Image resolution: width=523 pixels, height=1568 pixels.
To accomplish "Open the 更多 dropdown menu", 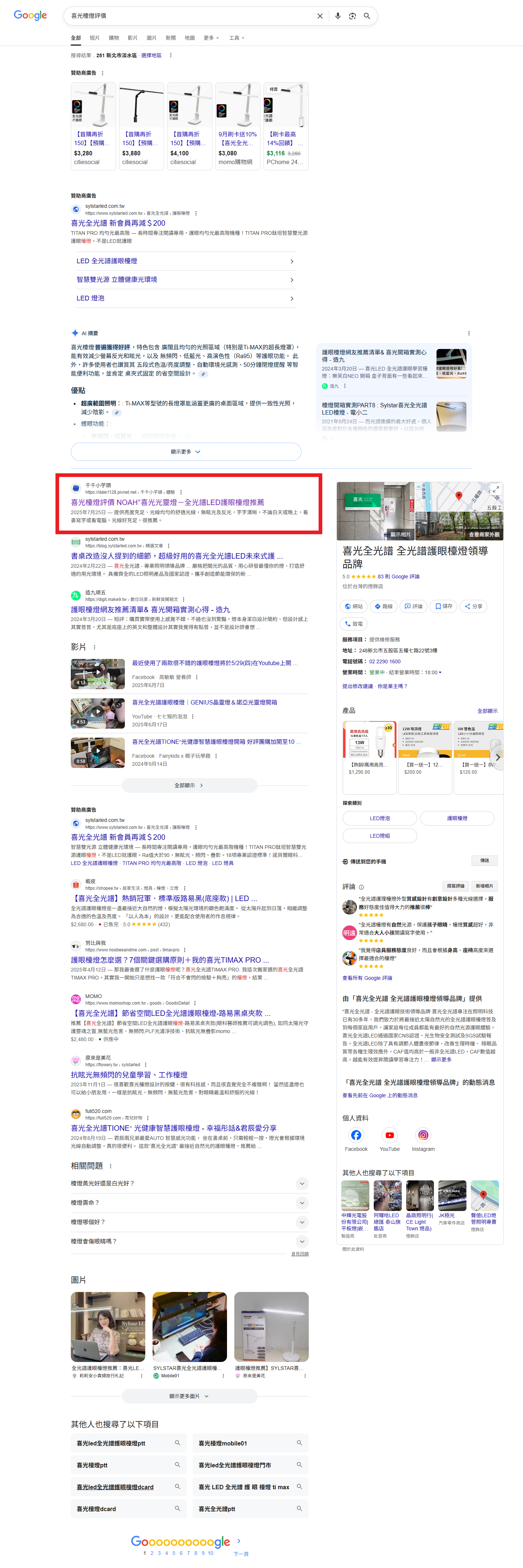I will pyautogui.click(x=211, y=38).
